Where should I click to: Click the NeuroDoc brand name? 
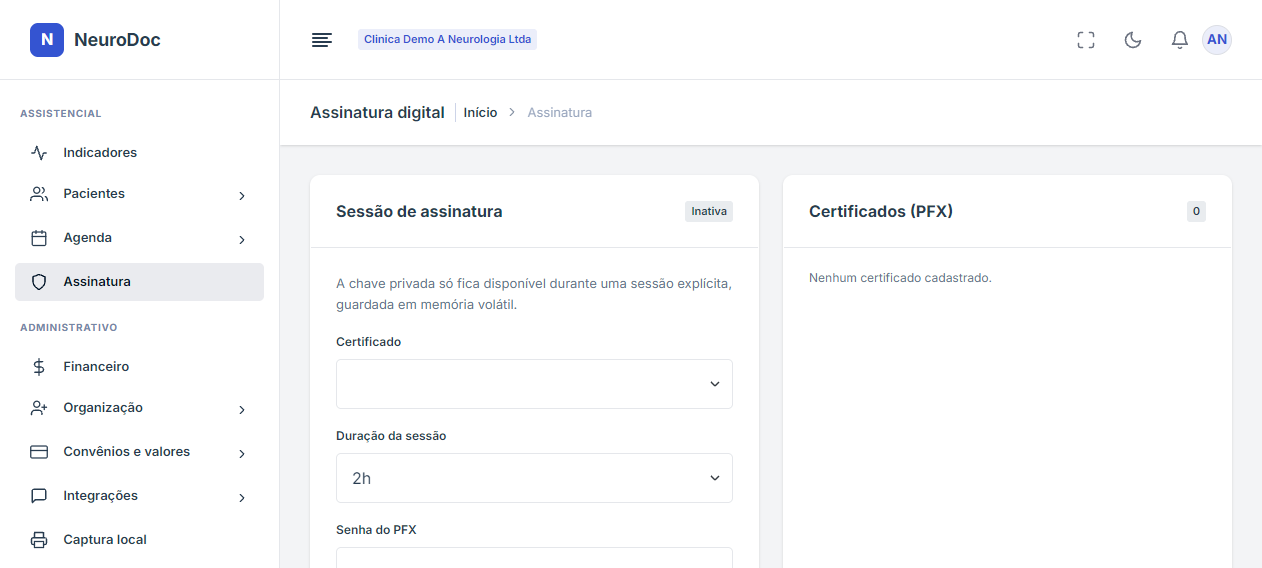click(117, 40)
